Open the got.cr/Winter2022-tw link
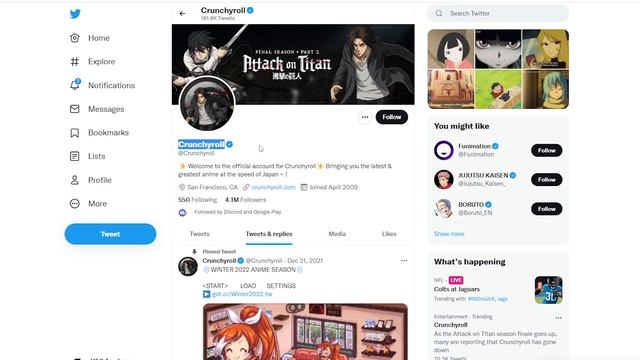The height and width of the screenshot is (360, 640). (242, 294)
